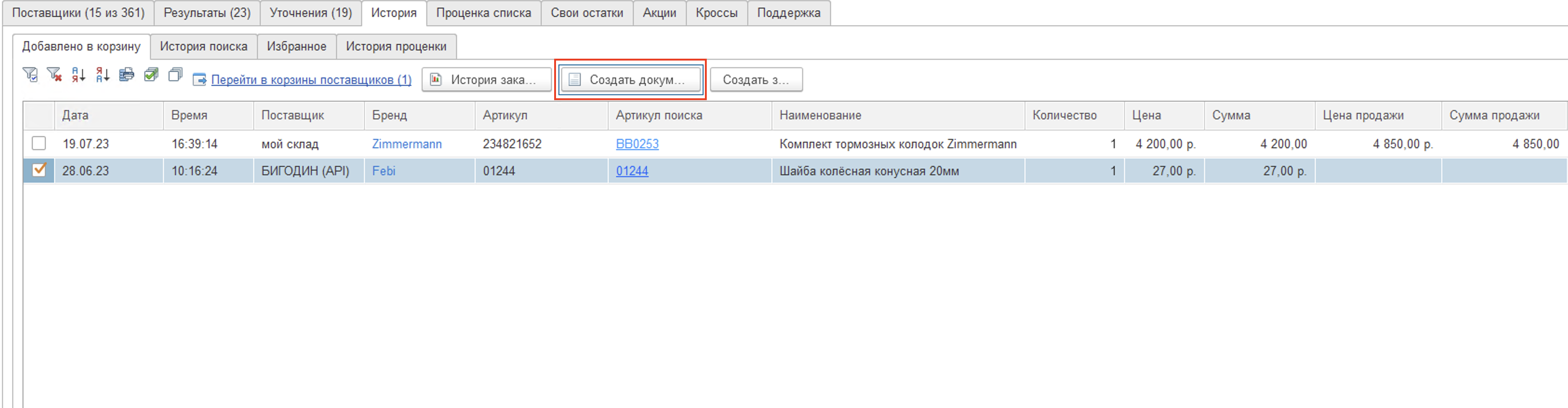Open the Свои остатки tab
This screenshot has width=1568, height=408.
[x=587, y=13]
